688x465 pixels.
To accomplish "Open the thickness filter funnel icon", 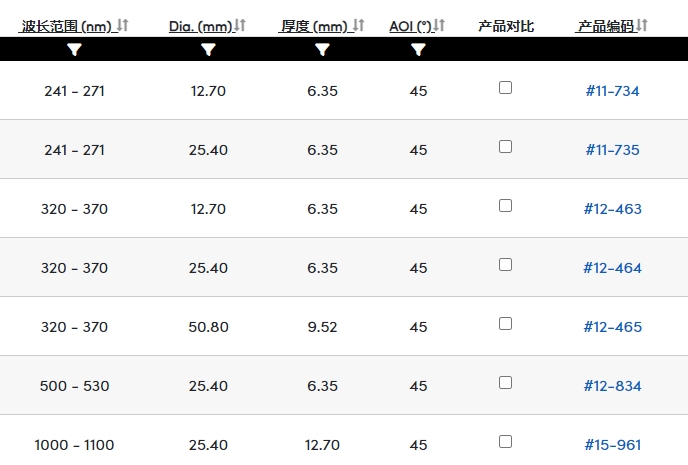I will 322,50.
